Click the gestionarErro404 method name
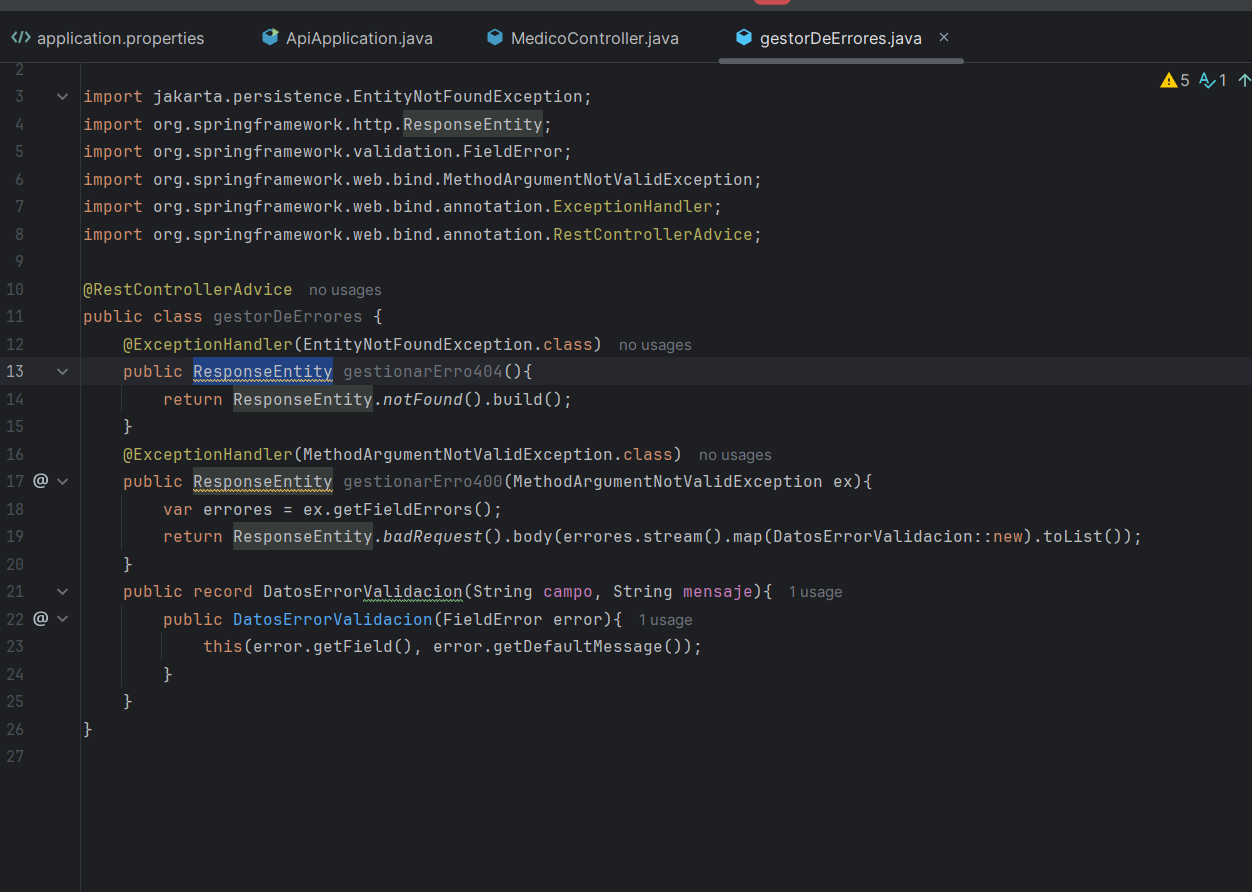The width and height of the screenshot is (1252, 892). (x=423, y=372)
